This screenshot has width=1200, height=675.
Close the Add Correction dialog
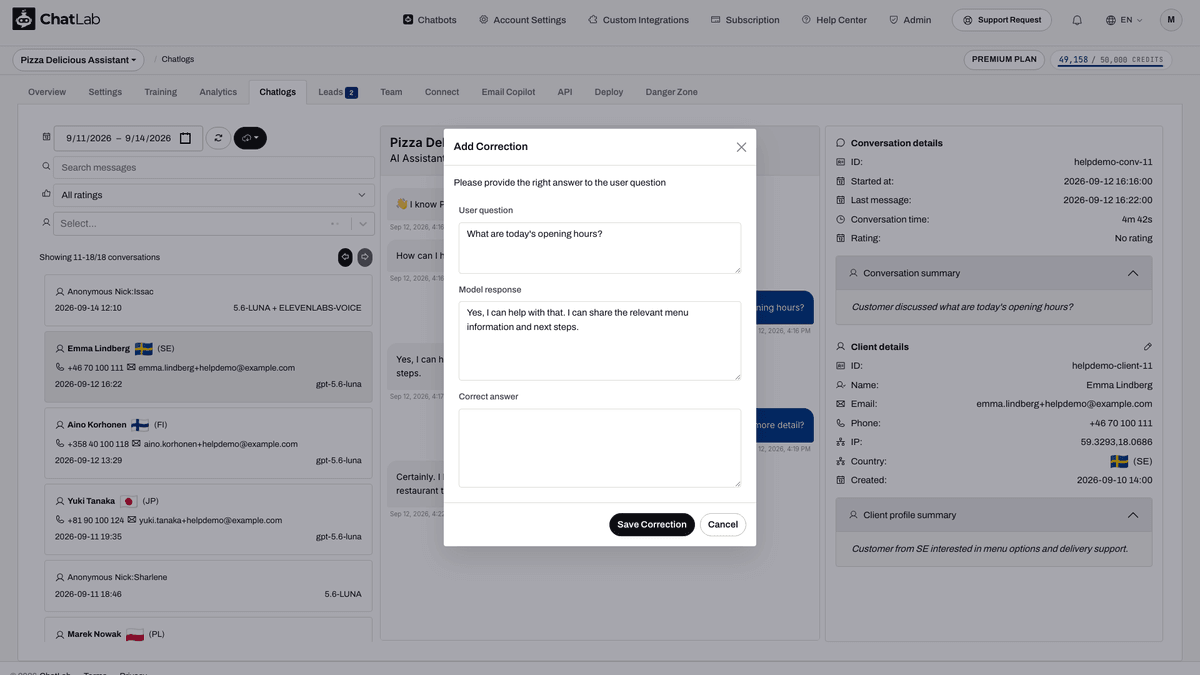(x=741, y=147)
